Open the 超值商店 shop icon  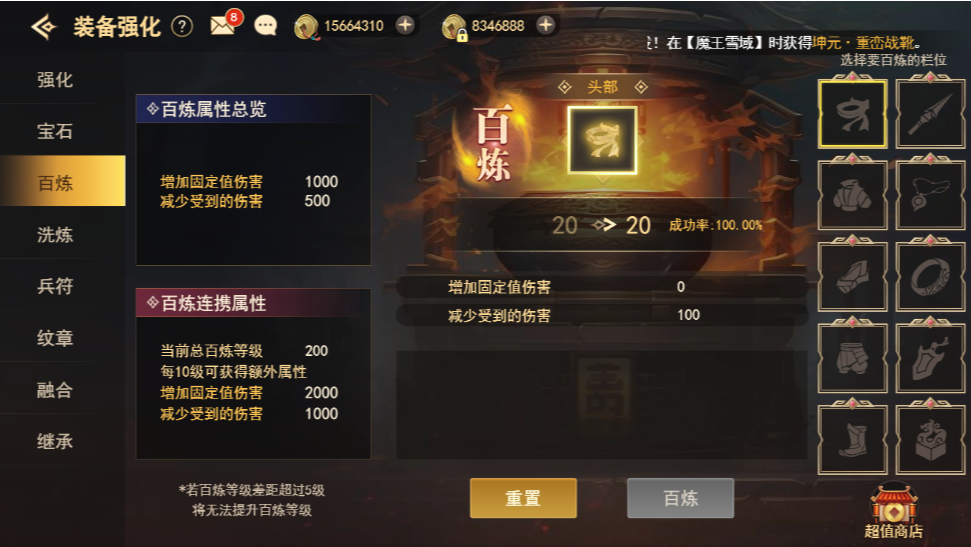click(x=894, y=512)
